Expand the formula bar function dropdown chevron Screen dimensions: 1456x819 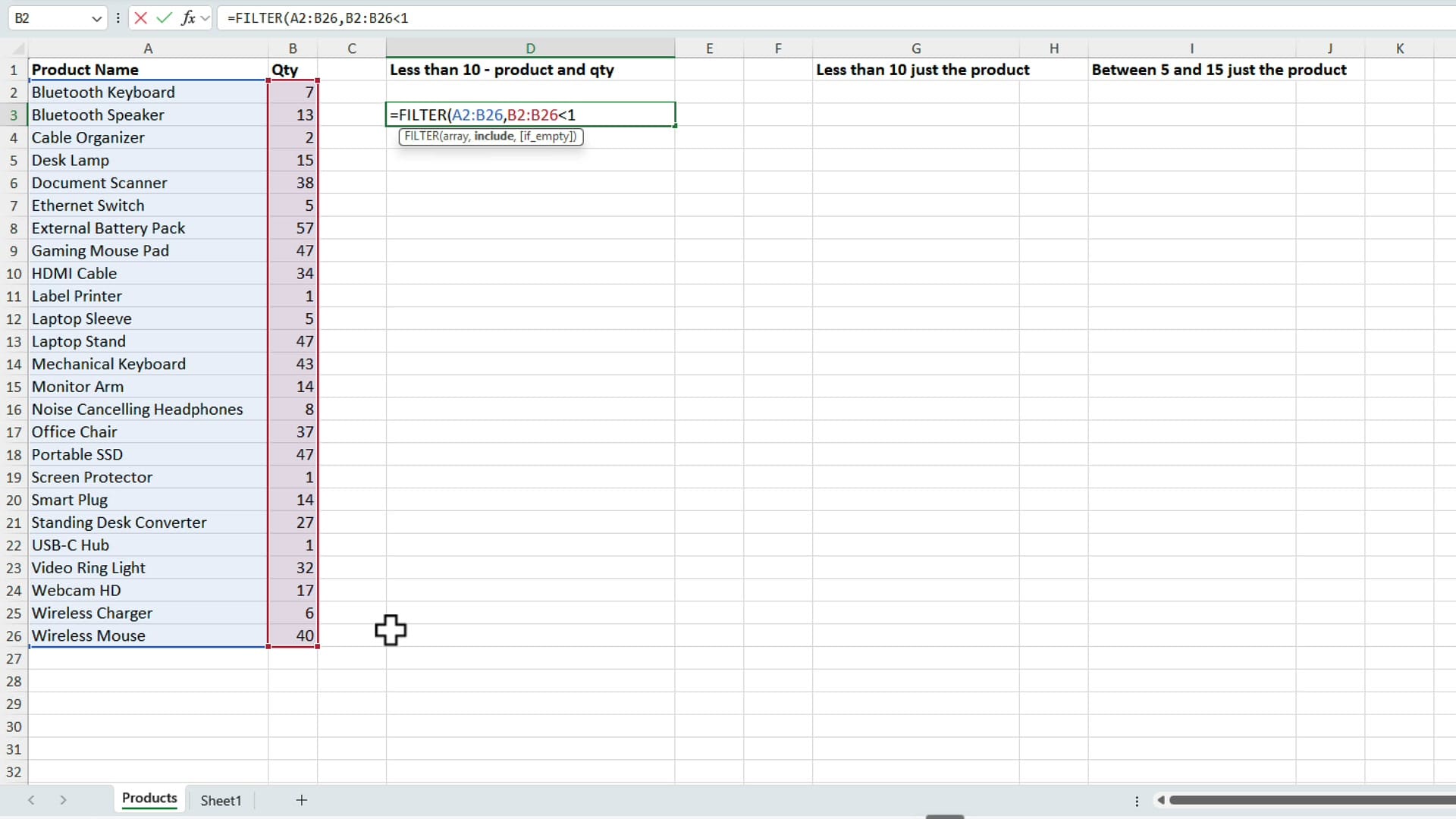[x=205, y=18]
